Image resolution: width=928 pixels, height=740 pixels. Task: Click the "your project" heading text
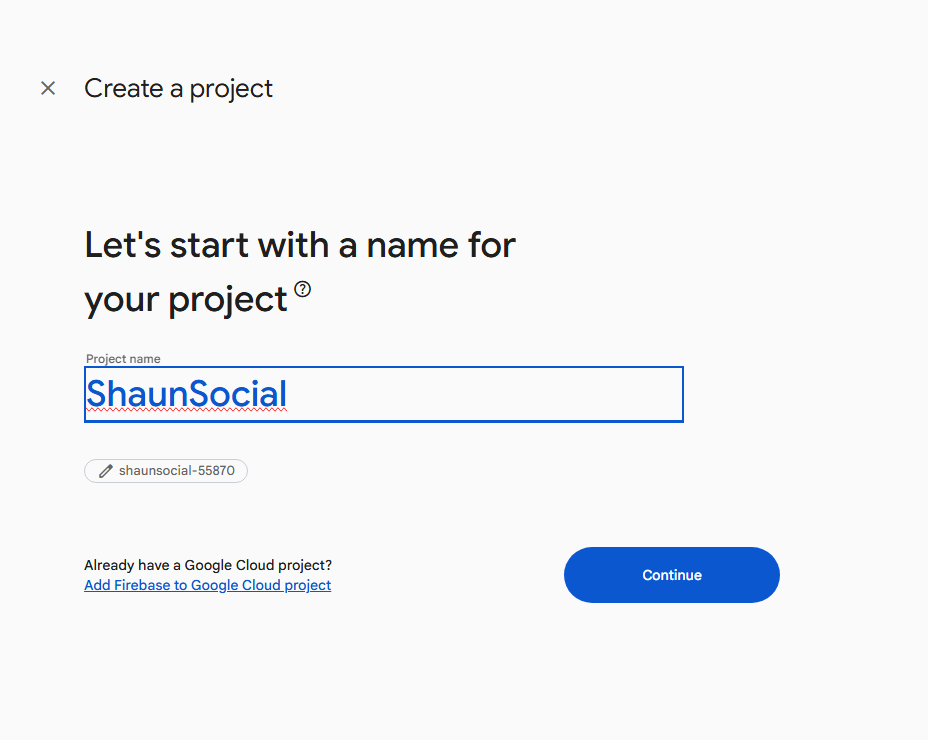(186, 299)
